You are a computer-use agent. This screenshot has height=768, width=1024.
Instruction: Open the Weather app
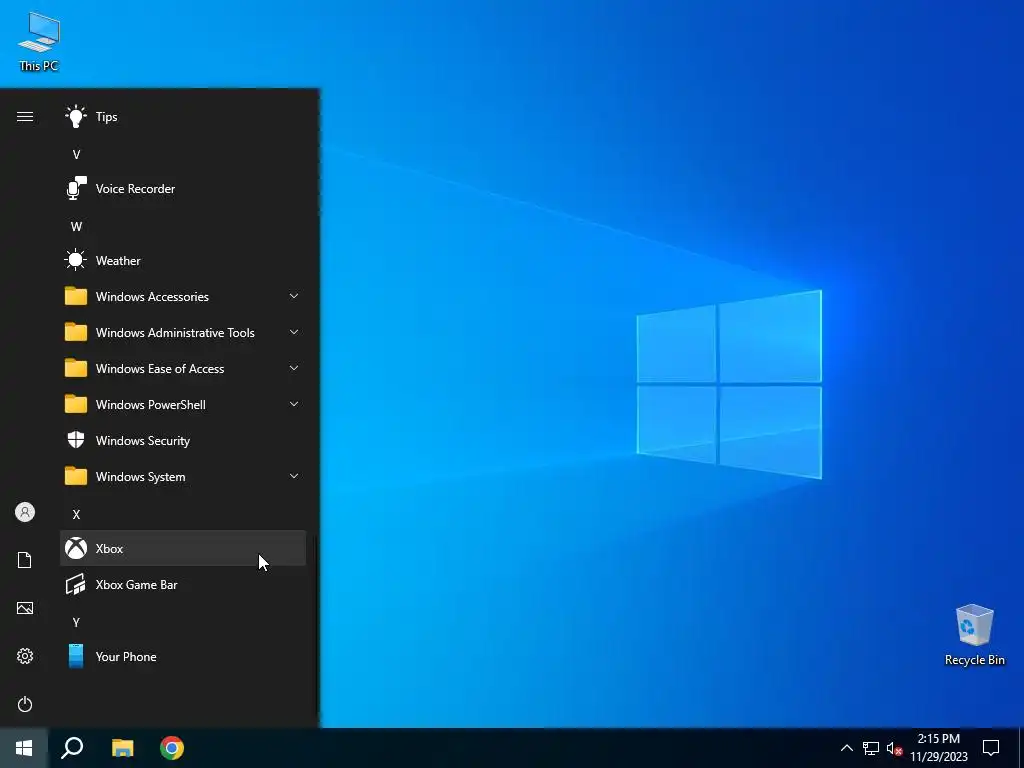[x=183, y=261]
